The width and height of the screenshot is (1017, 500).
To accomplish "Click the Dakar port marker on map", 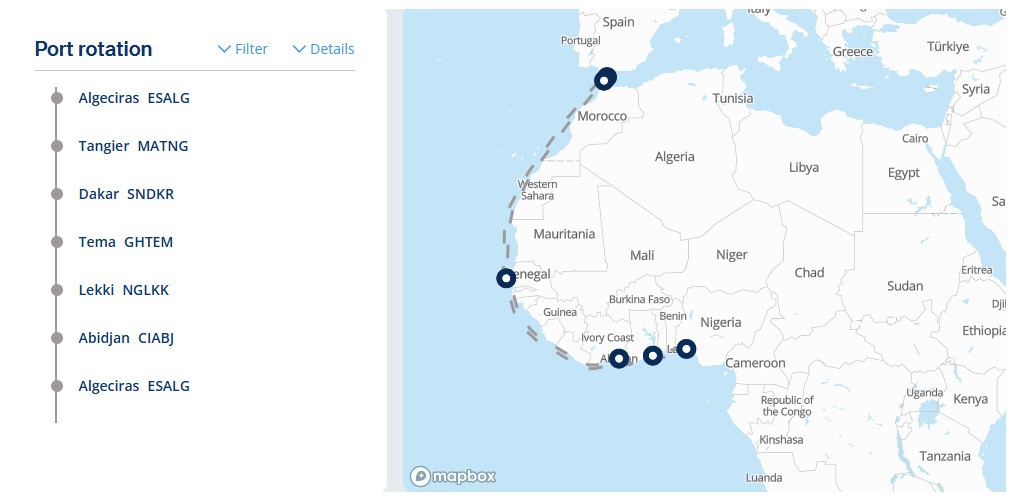I will (x=506, y=278).
